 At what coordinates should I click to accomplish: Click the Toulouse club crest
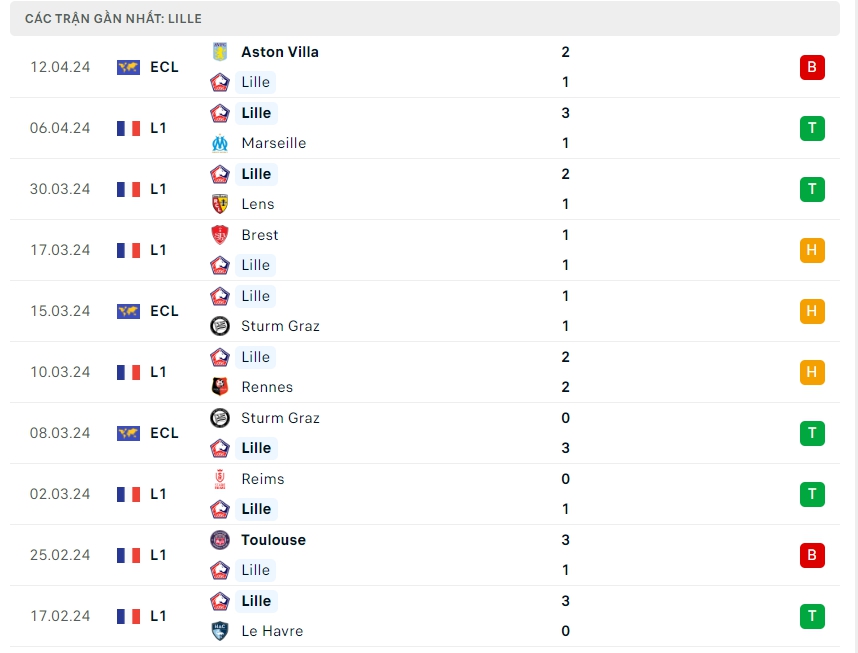[x=220, y=540]
